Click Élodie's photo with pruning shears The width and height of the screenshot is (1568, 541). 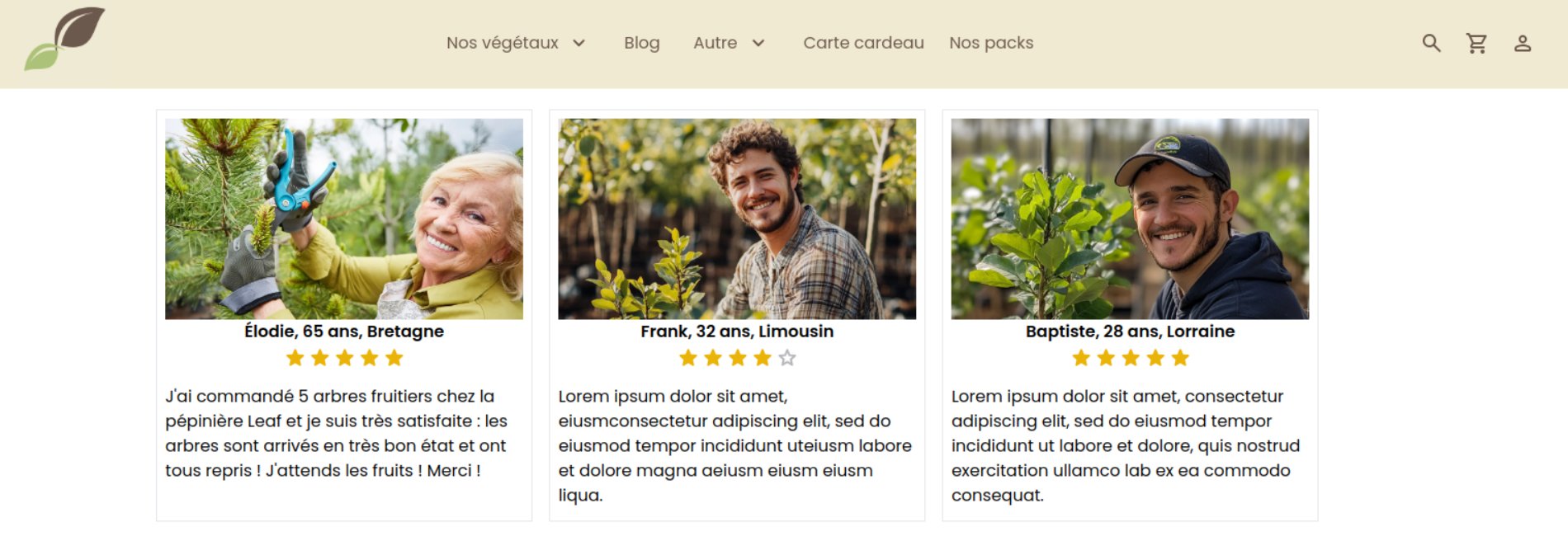coord(344,219)
